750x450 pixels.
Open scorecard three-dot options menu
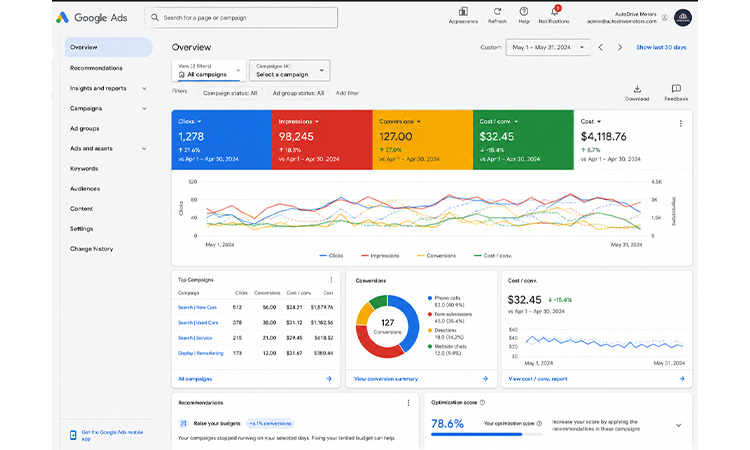pos(681,123)
